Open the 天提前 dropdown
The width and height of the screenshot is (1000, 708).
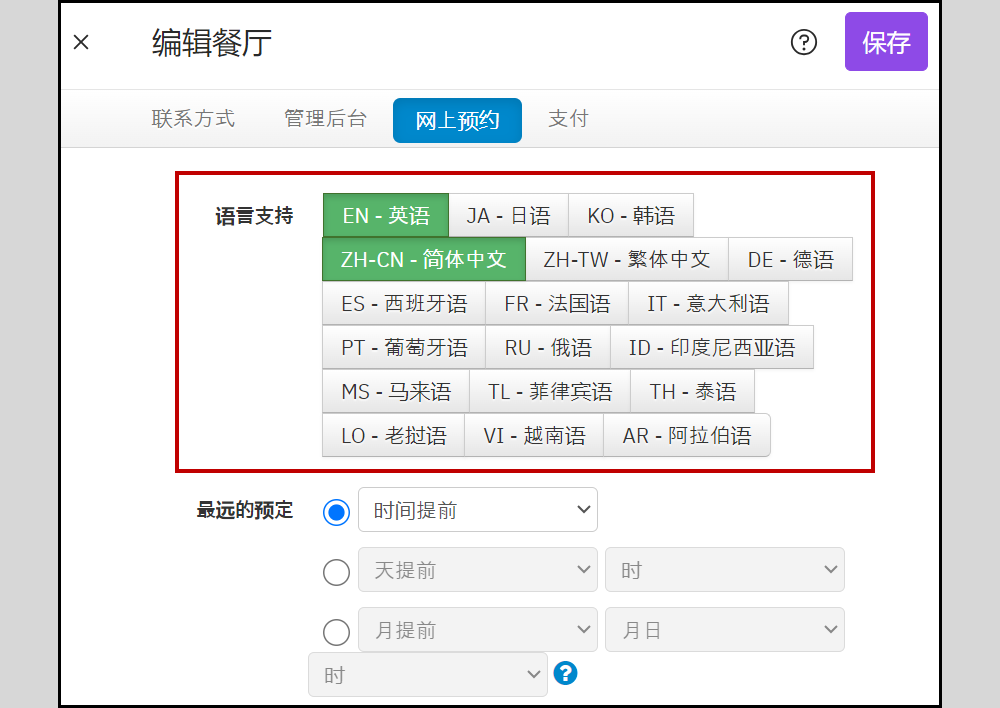478,570
